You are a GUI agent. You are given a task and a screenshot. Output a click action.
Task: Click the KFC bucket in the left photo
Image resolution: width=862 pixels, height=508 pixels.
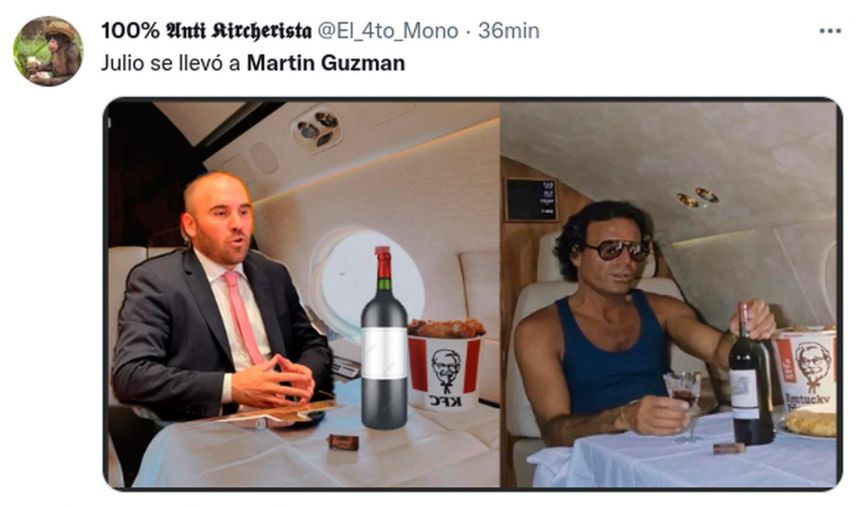coord(446,366)
